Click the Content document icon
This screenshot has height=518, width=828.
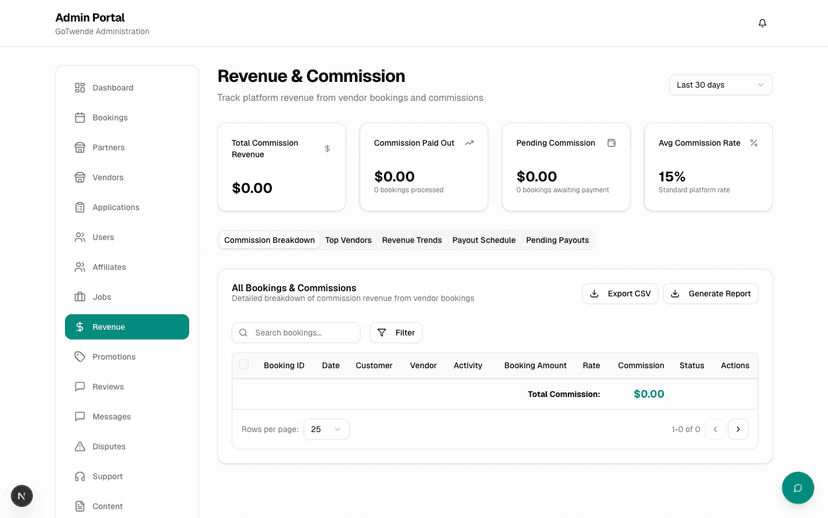click(x=80, y=506)
